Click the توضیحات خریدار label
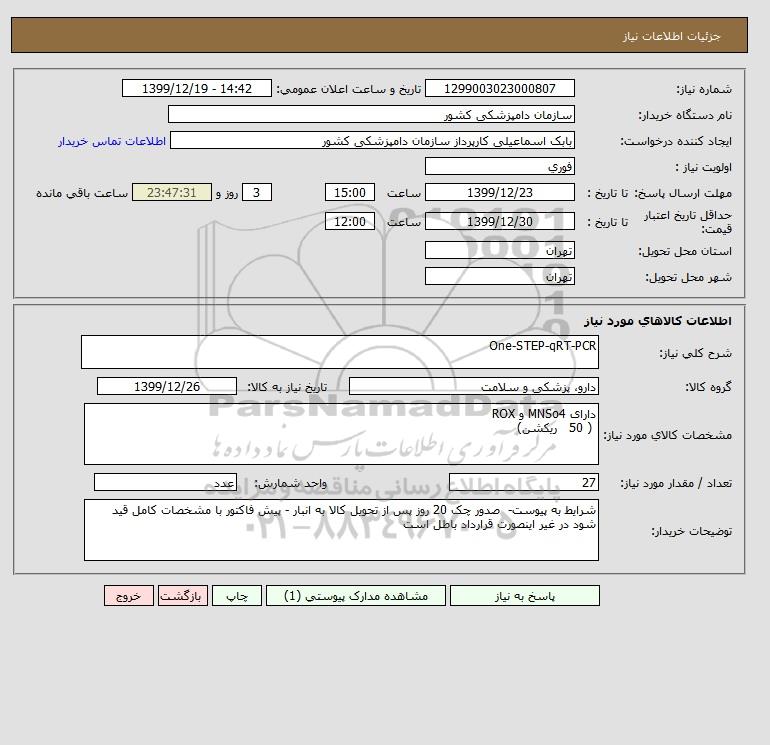The height and width of the screenshot is (745, 770). (691, 531)
